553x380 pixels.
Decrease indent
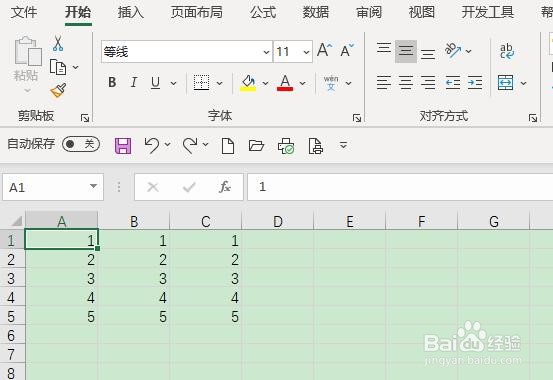click(x=452, y=83)
